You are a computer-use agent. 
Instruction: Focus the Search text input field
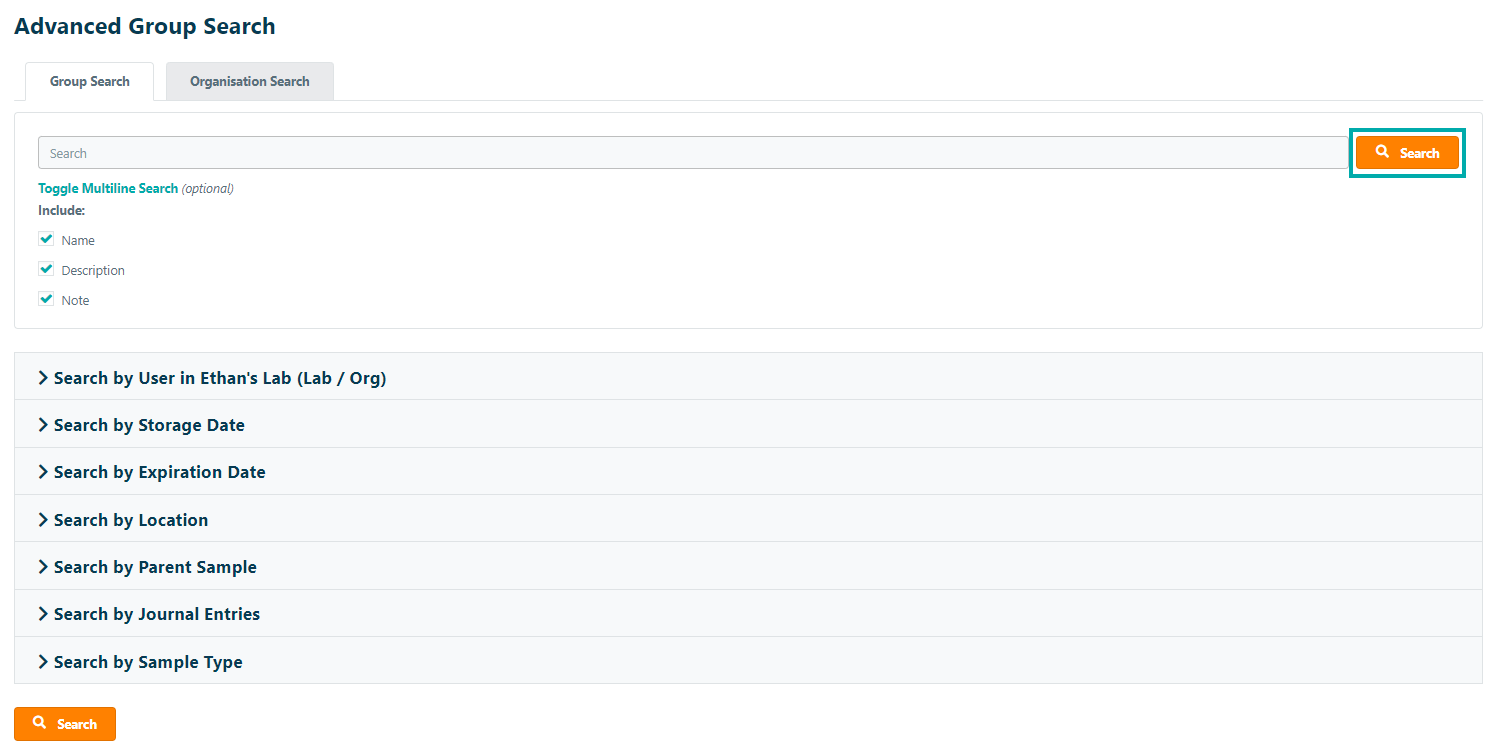[x=692, y=153]
